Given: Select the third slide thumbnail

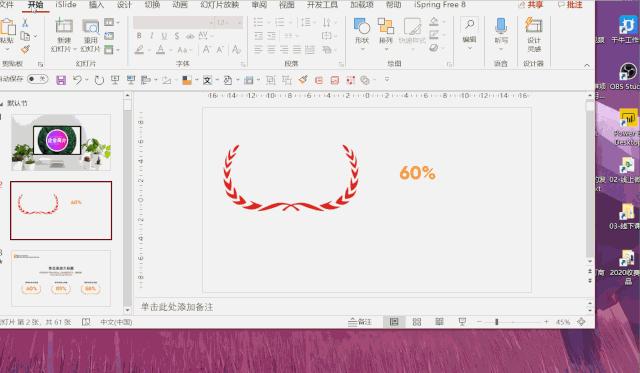Looking at the screenshot, I should coord(61,278).
